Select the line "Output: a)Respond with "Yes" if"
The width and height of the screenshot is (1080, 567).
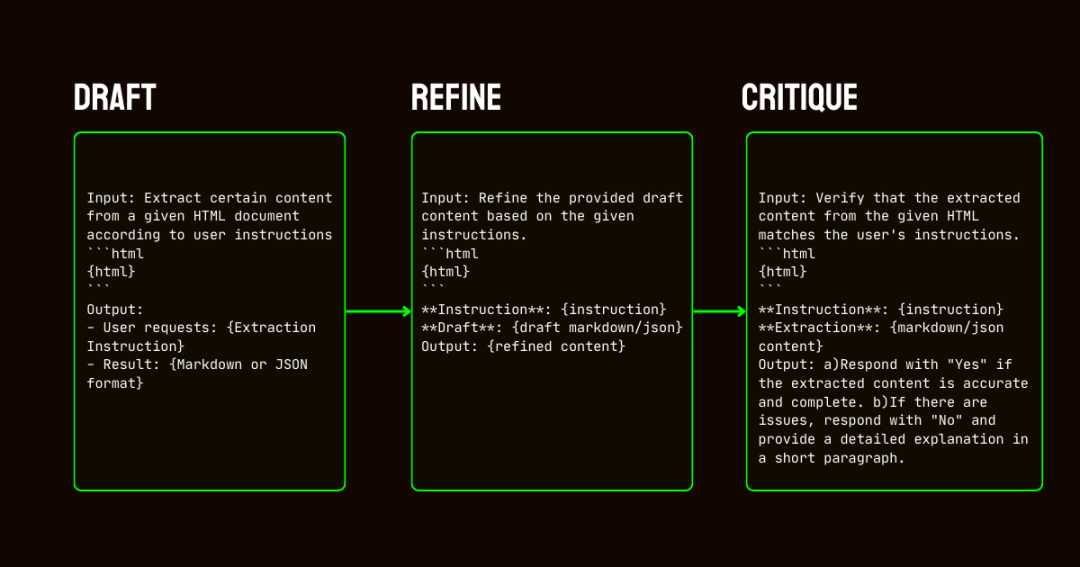tap(885, 365)
